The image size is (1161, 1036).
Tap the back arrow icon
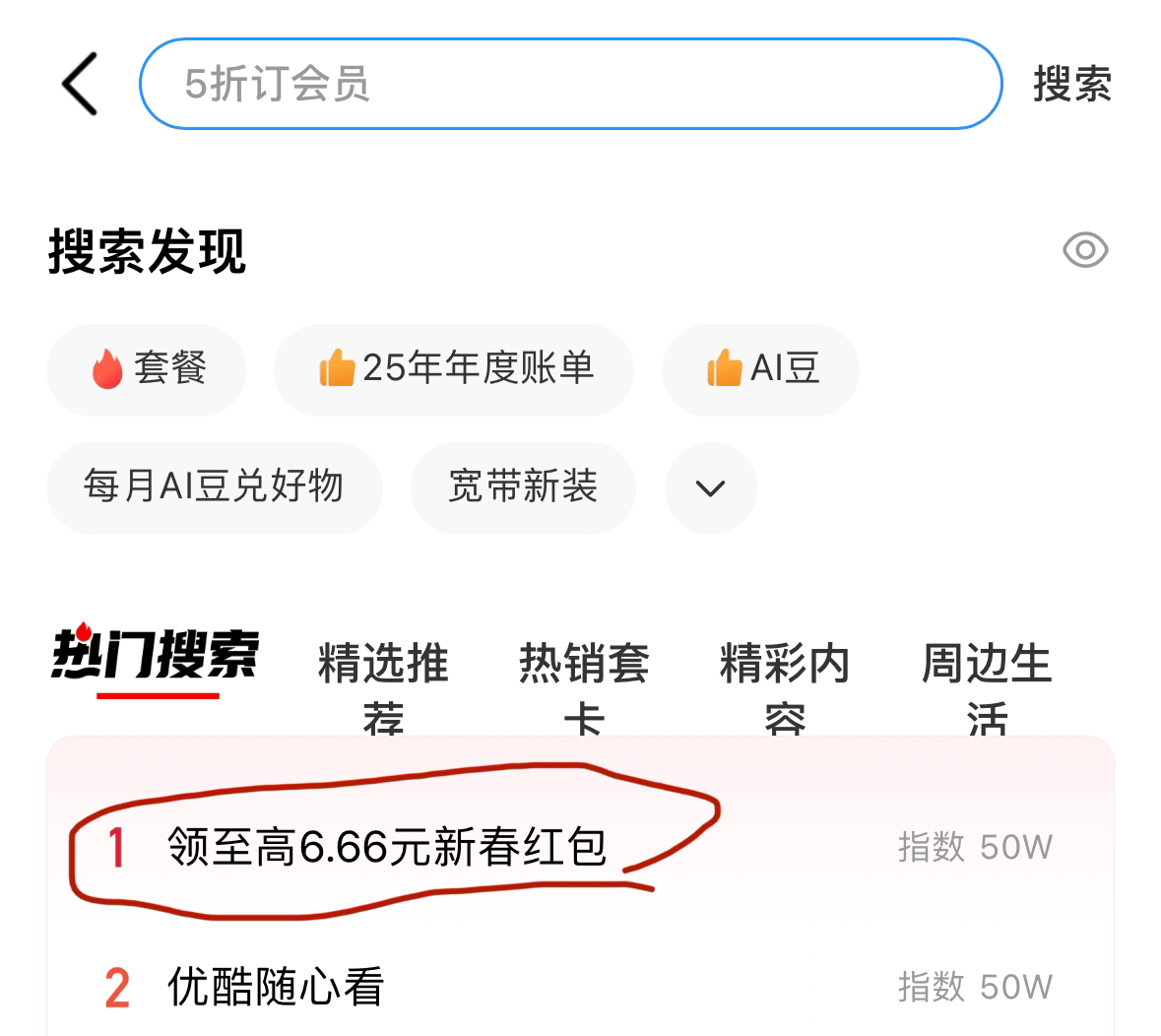80,84
